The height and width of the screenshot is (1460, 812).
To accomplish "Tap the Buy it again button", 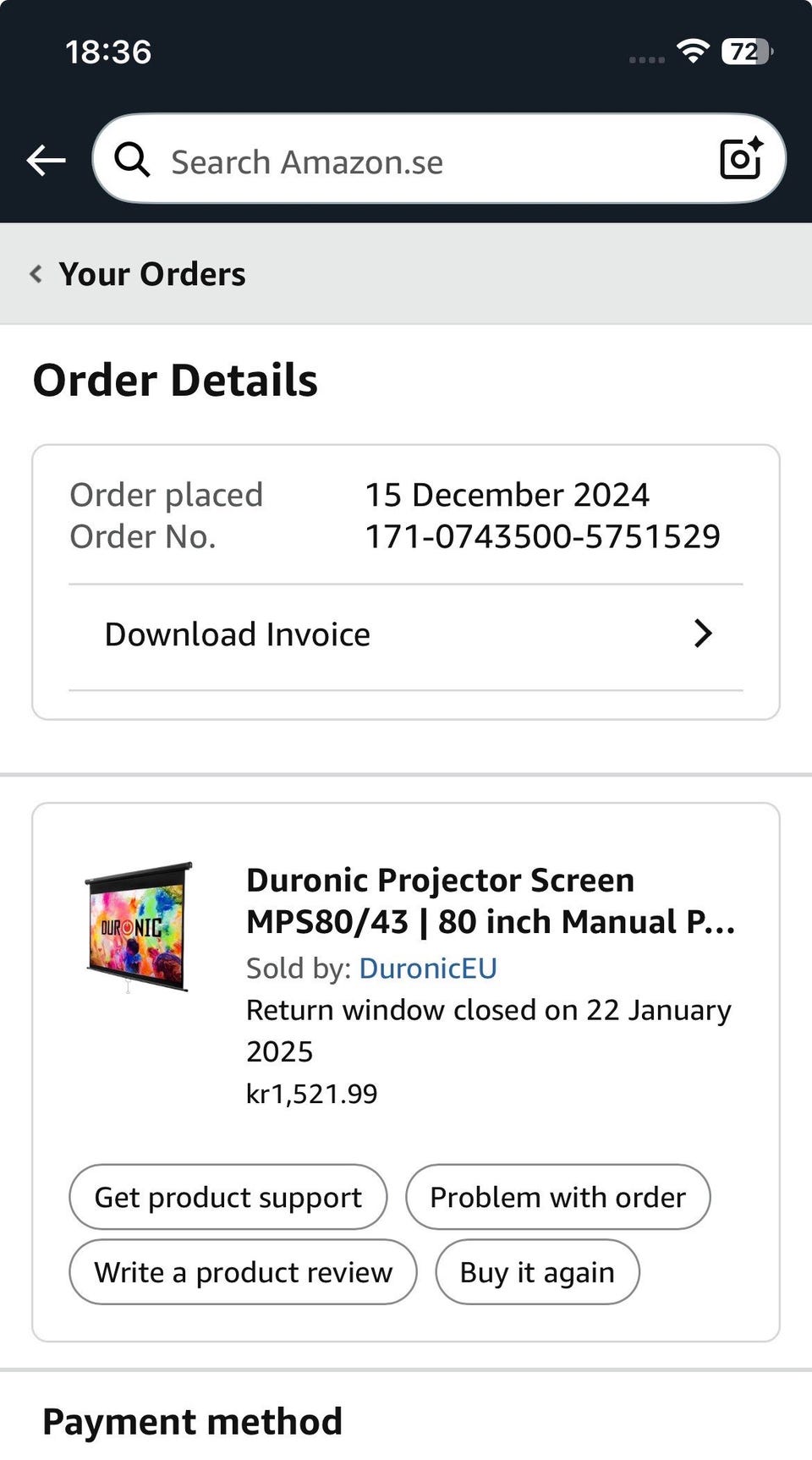I will pyautogui.click(x=537, y=1272).
